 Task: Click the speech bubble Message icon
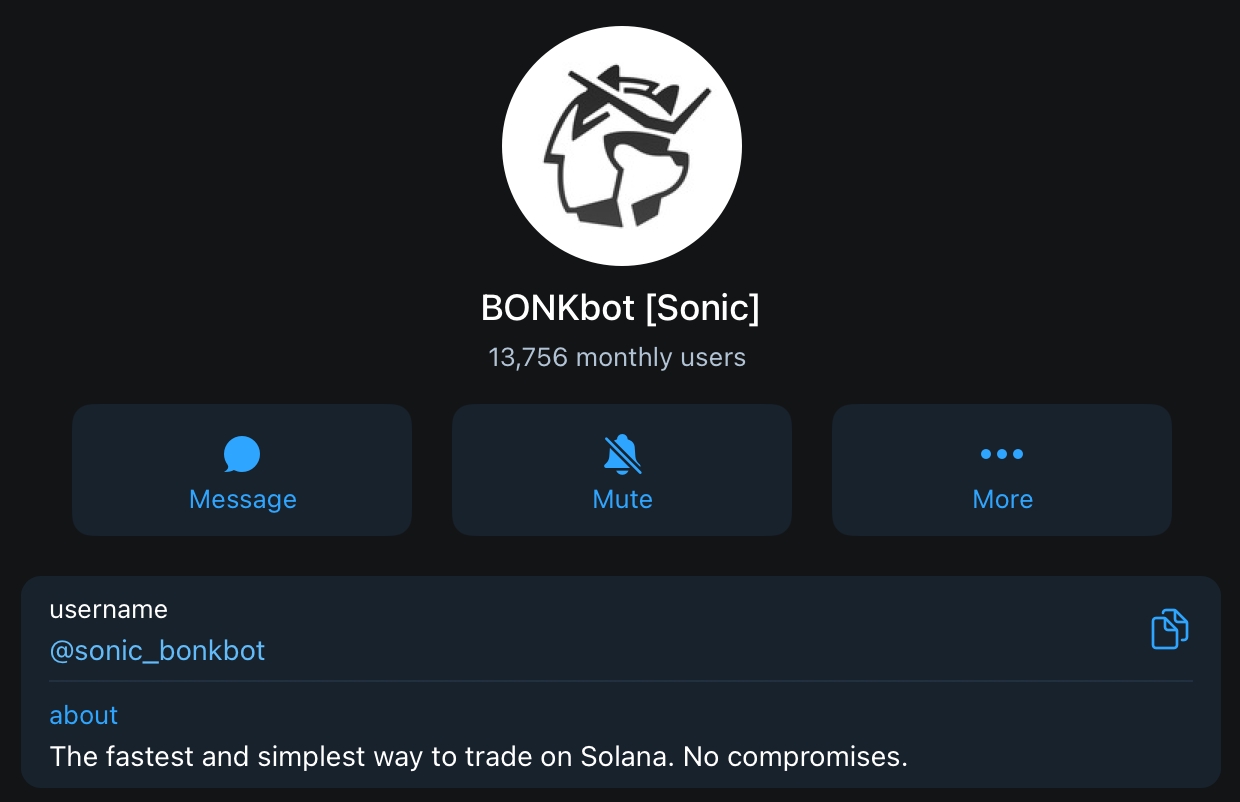click(x=242, y=454)
